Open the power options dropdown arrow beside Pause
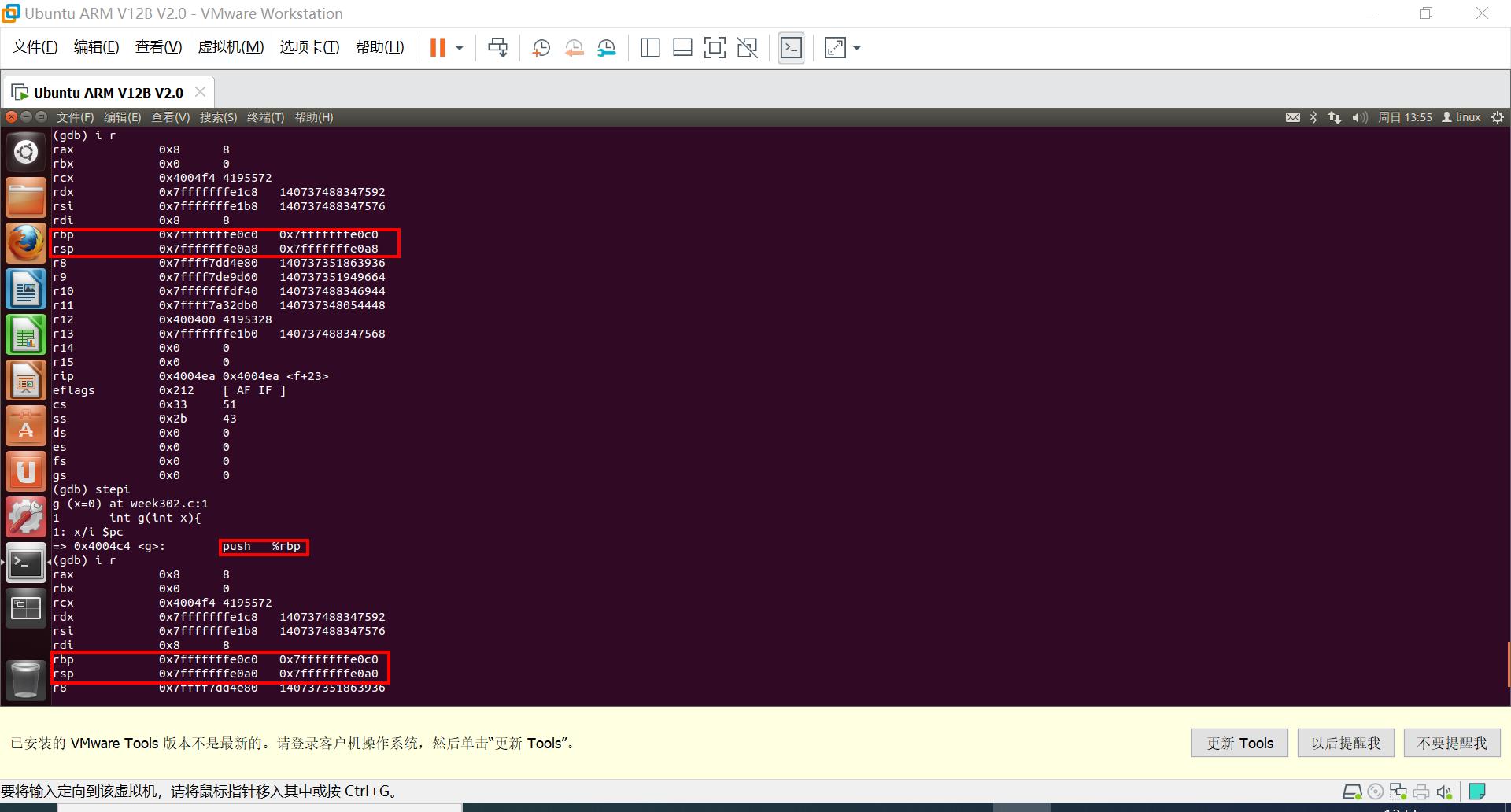Image resolution: width=1511 pixels, height=812 pixels. click(460, 48)
